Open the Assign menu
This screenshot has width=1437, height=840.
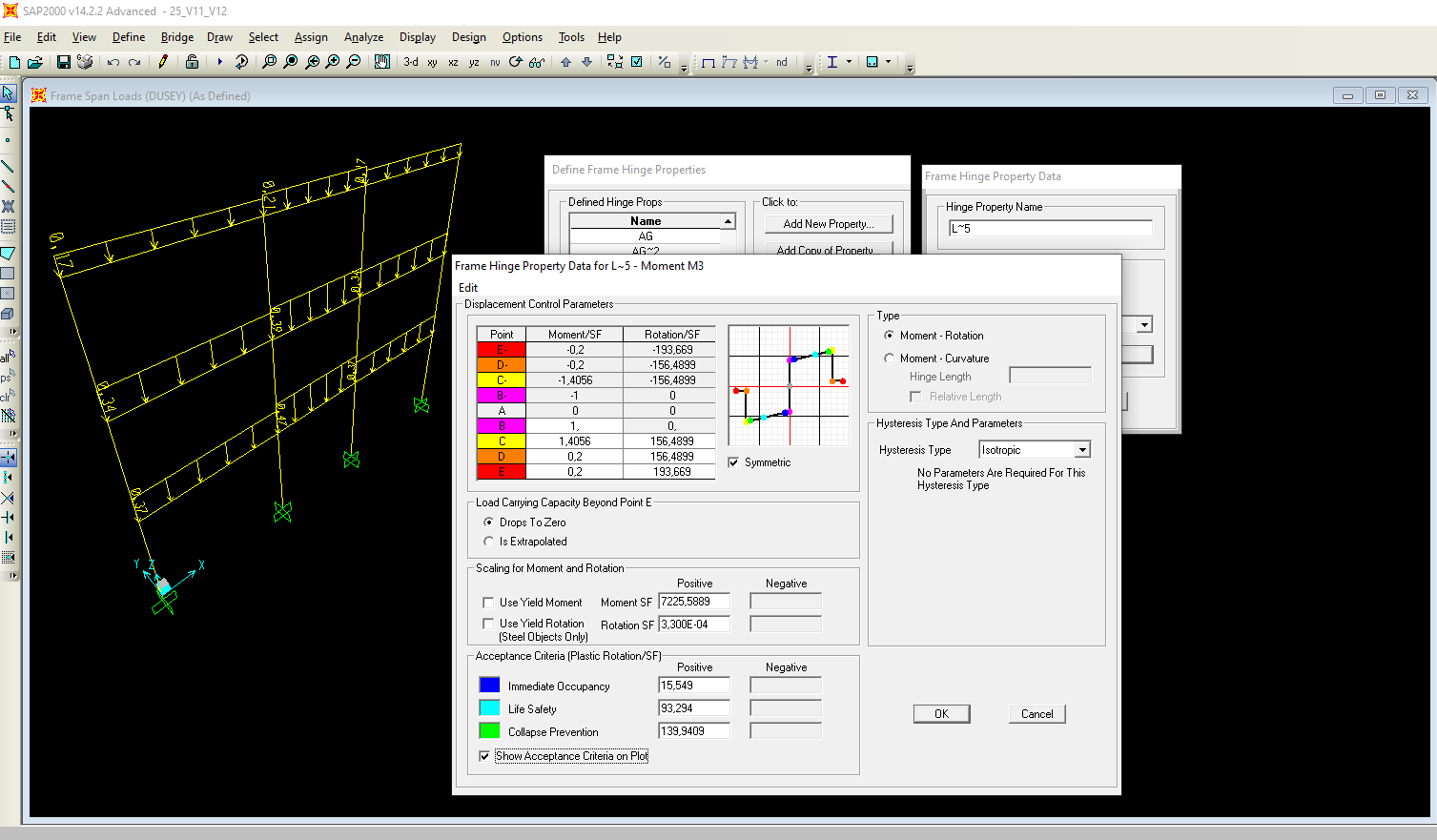[311, 37]
